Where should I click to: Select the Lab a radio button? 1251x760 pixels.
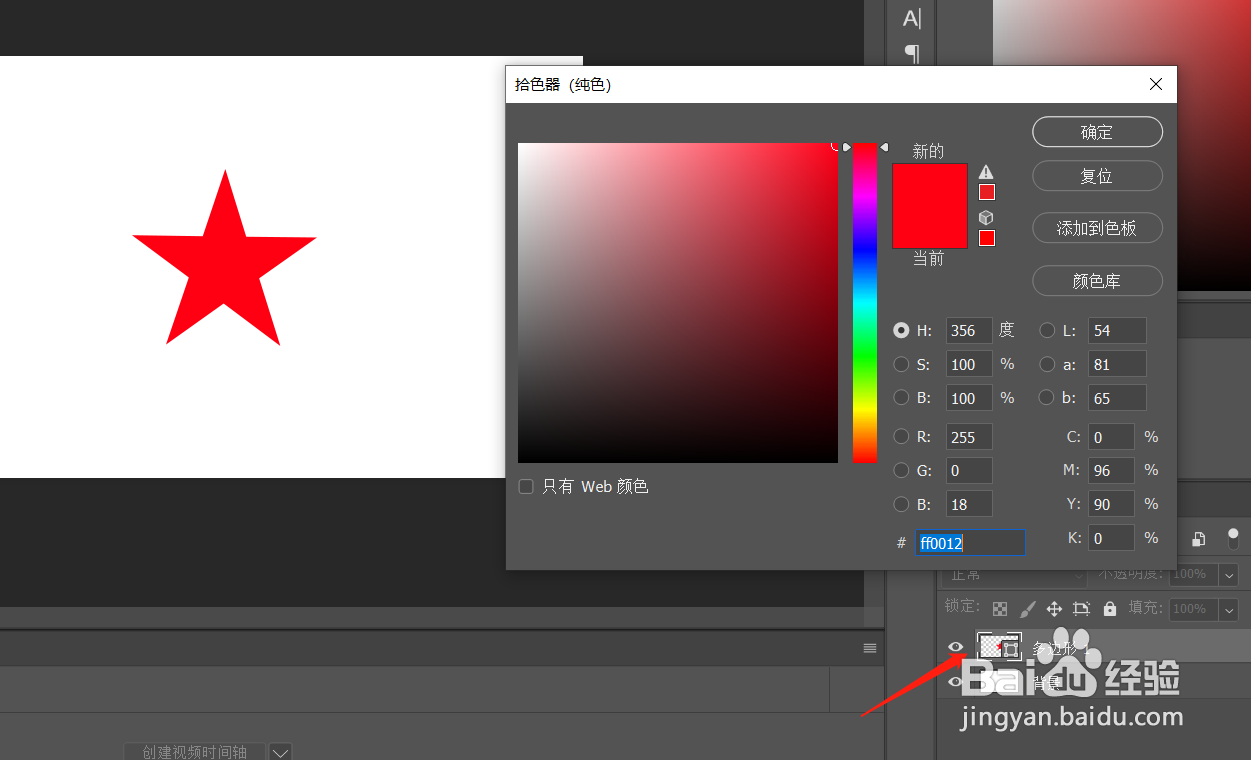(1047, 364)
